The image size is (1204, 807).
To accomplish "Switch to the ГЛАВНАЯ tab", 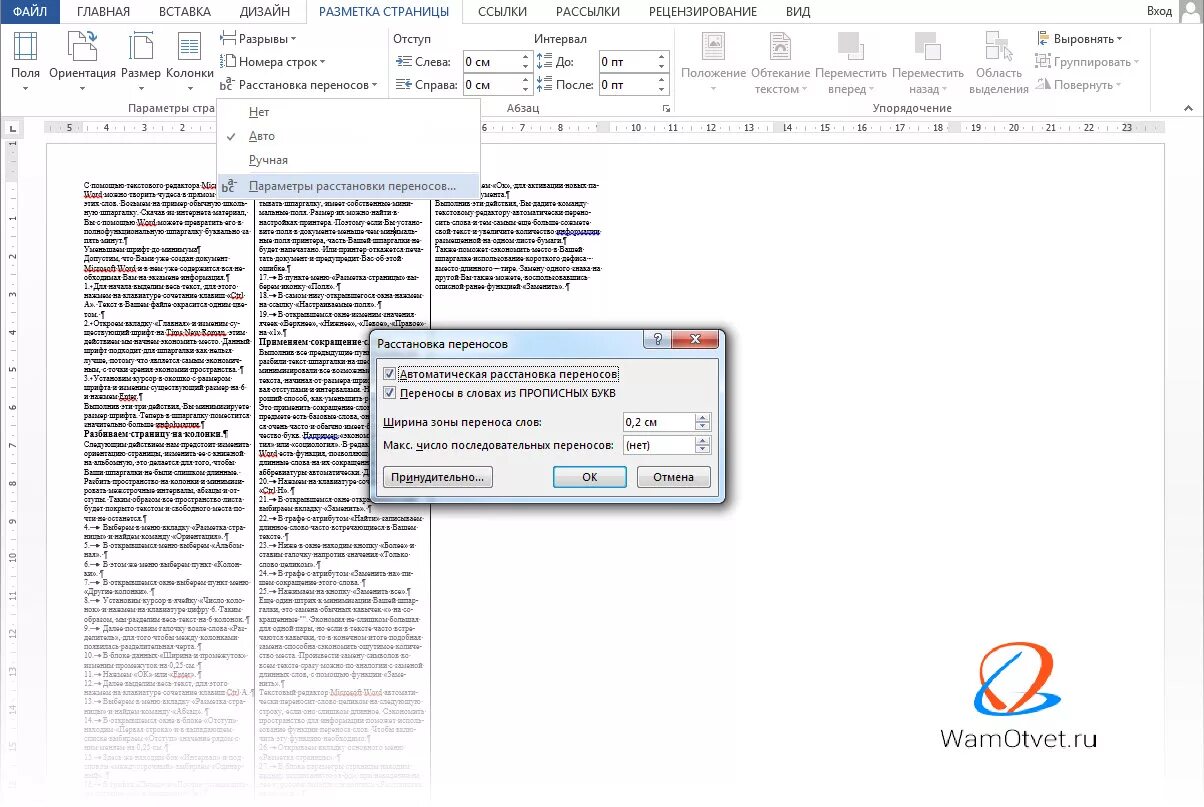I will point(104,11).
